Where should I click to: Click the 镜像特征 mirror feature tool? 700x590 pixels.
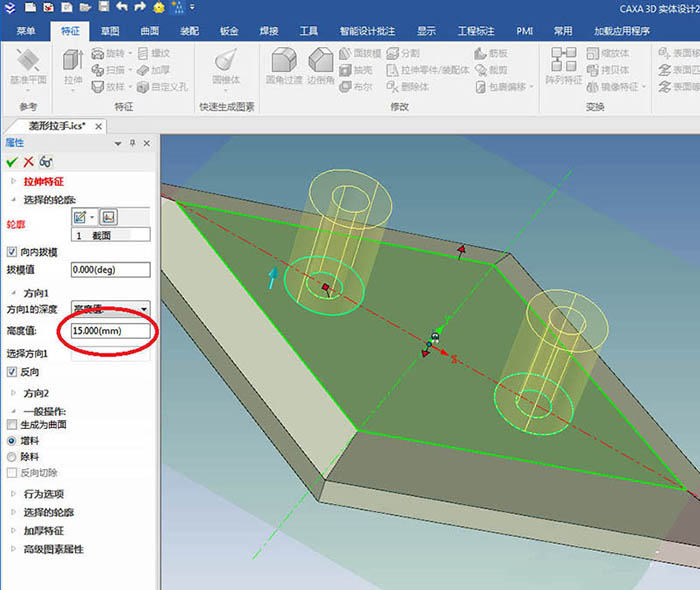coord(617,87)
